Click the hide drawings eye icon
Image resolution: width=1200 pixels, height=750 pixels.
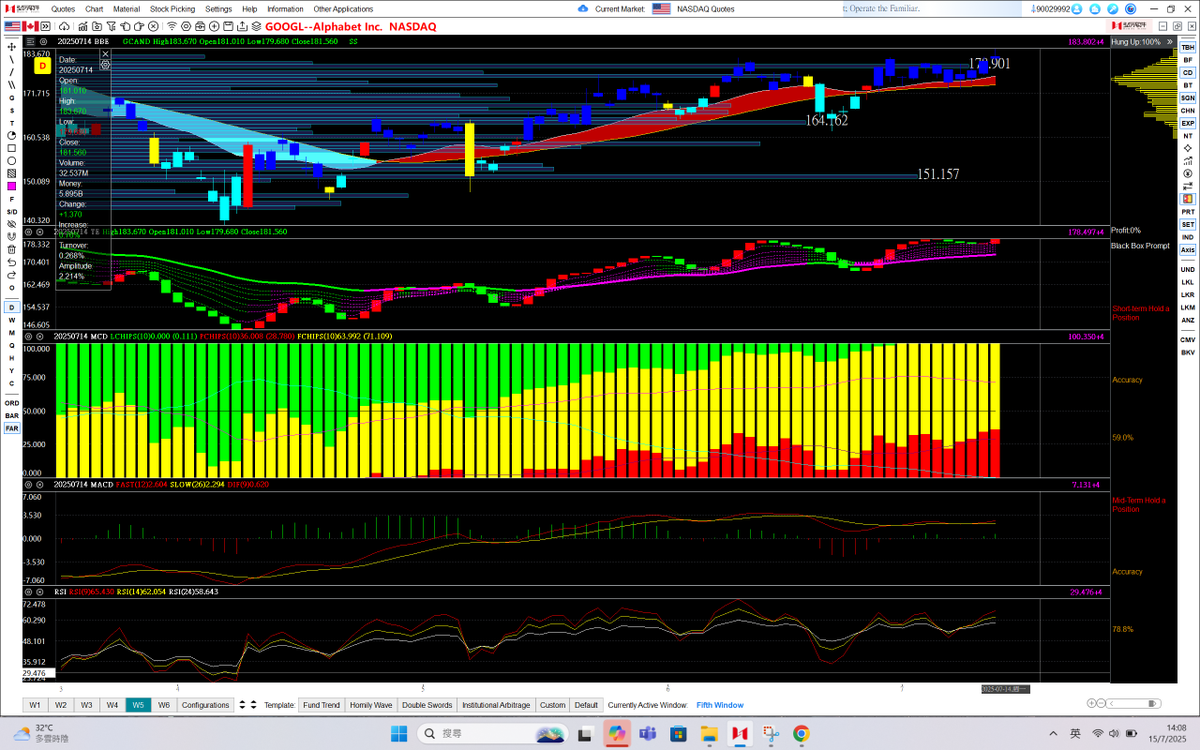[11, 224]
